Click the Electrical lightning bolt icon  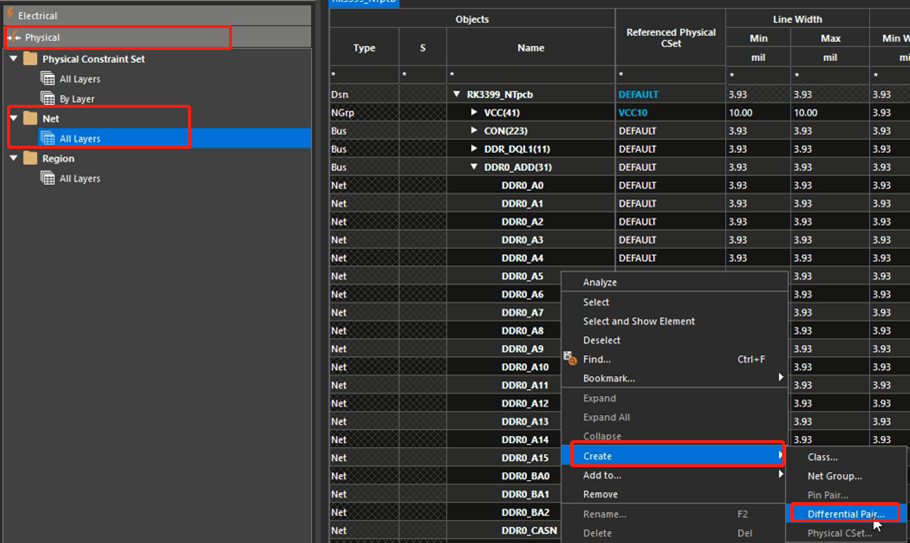coord(10,14)
